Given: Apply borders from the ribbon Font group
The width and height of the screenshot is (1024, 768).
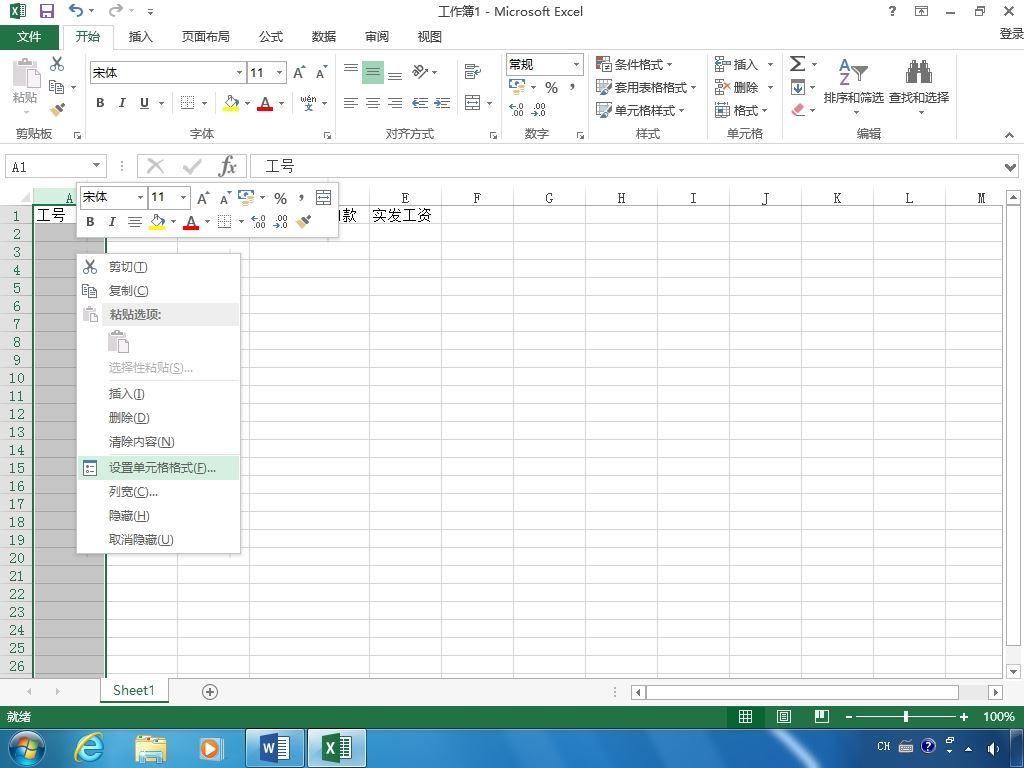Looking at the screenshot, I should pos(187,103).
